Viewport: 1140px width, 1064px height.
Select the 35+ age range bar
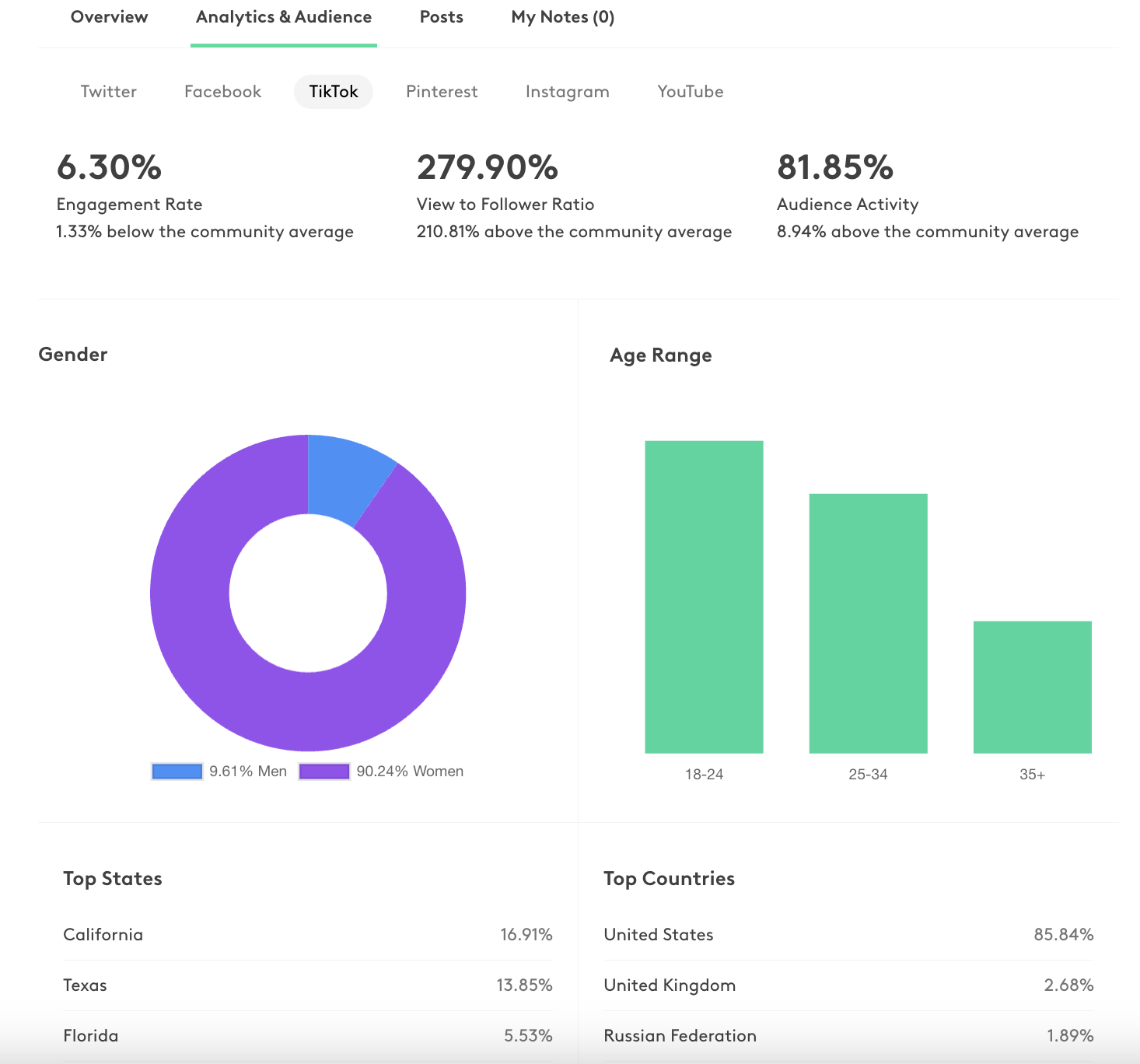[x=1032, y=687]
